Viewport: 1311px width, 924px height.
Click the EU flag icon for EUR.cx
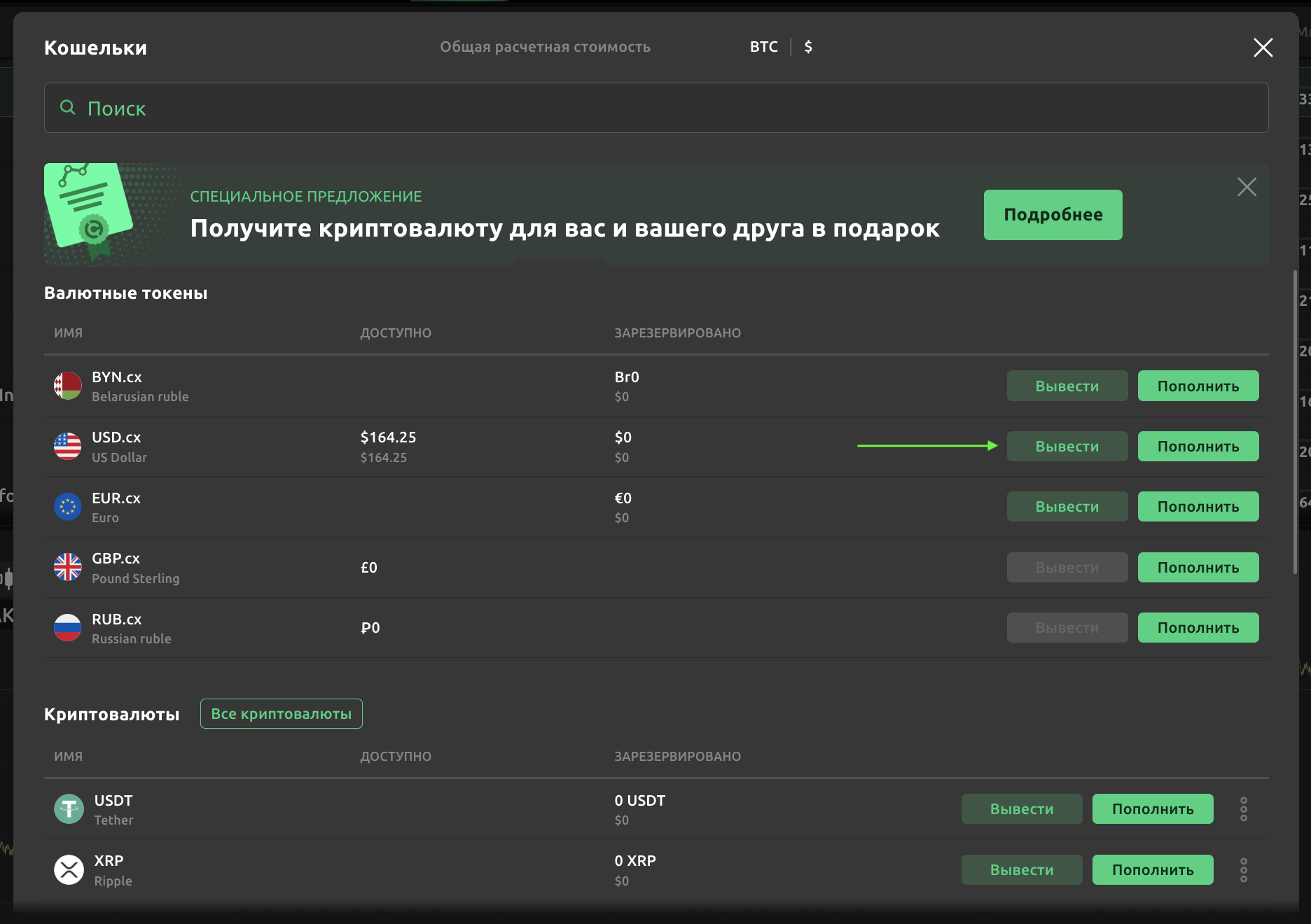68,507
